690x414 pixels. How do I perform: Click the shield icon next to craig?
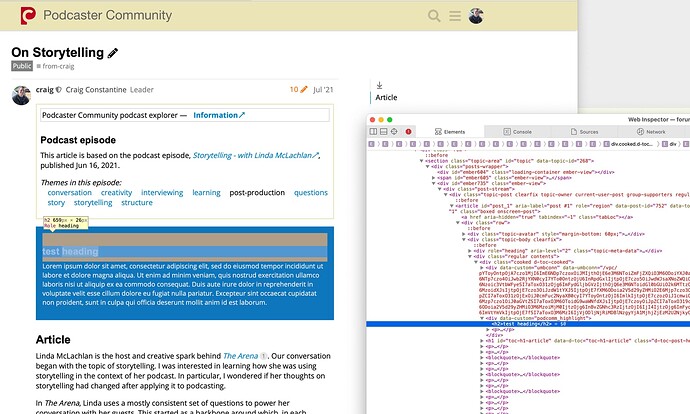pyautogui.click(x=59, y=89)
